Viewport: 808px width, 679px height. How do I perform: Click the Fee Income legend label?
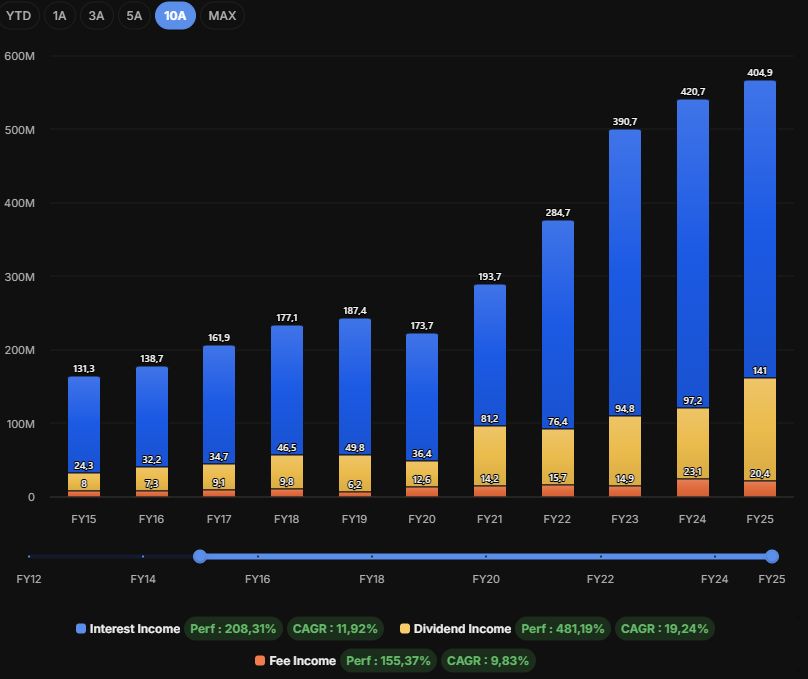[302, 661]
